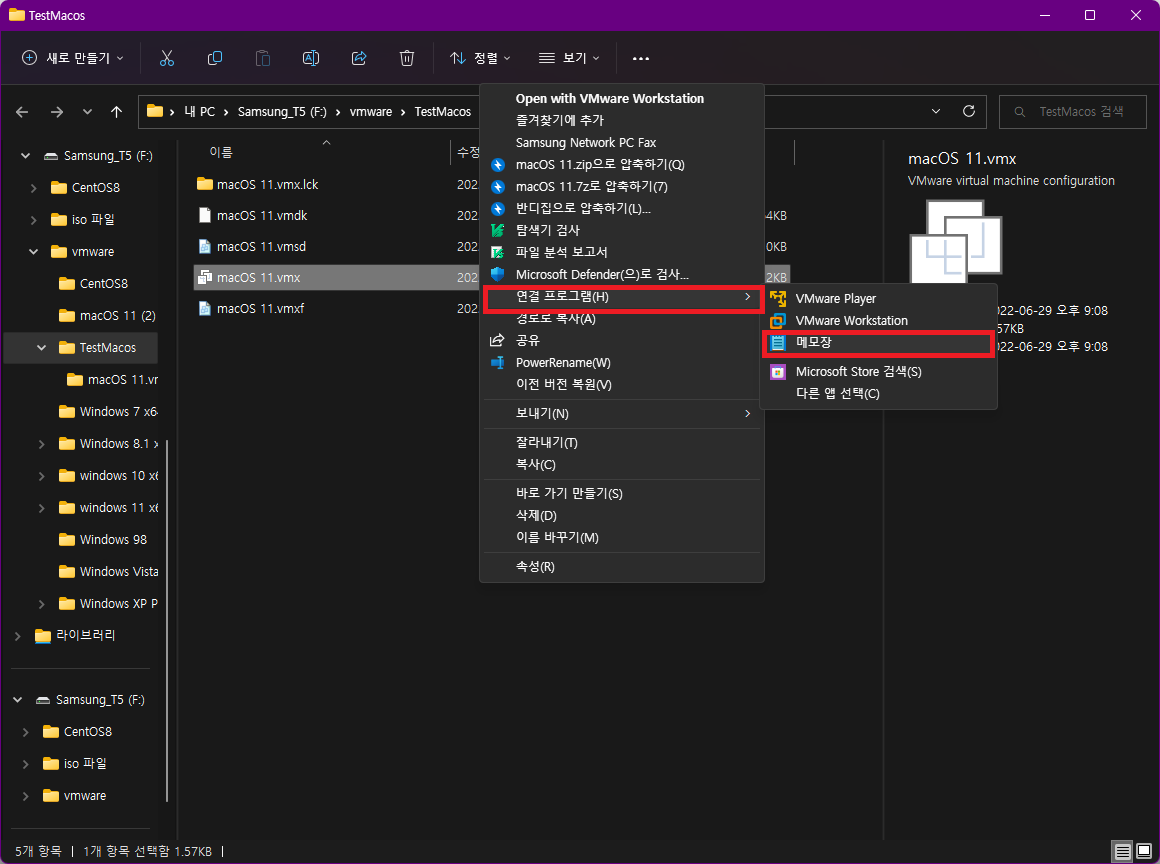This screenshot has width=1160, height=864.
Task: Switch to details view icon in status bar
Action: (x=1122, y=851)
